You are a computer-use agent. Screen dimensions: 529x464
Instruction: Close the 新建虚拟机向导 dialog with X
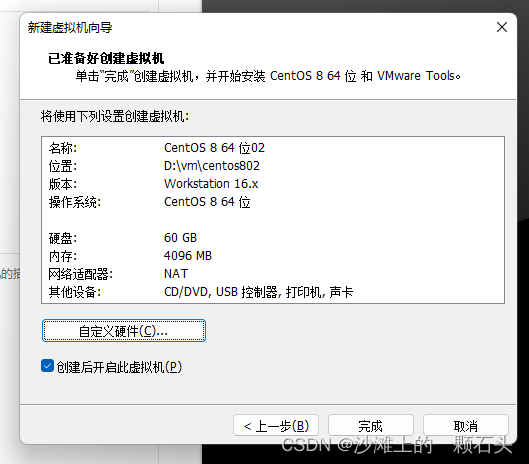pos(502,27)
